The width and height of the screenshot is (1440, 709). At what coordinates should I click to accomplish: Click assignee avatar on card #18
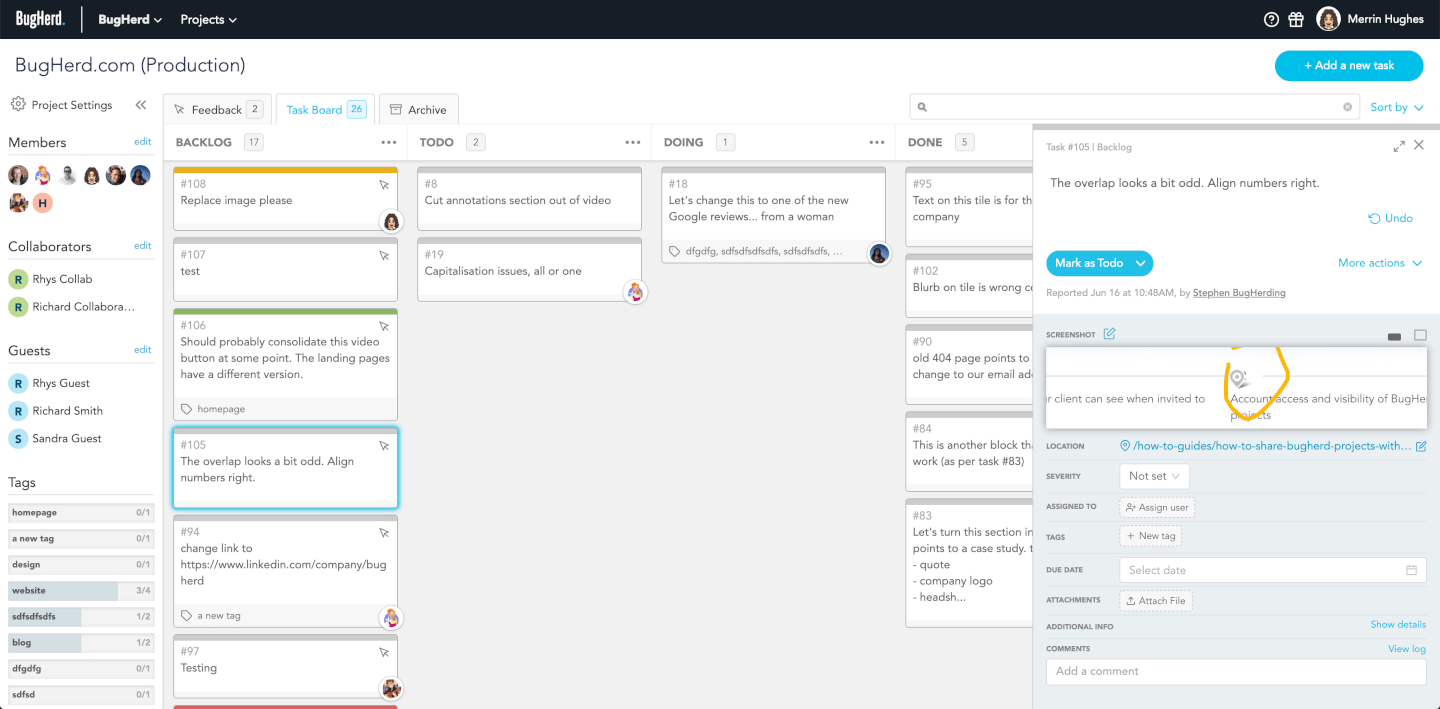click(x=879, y=253)
